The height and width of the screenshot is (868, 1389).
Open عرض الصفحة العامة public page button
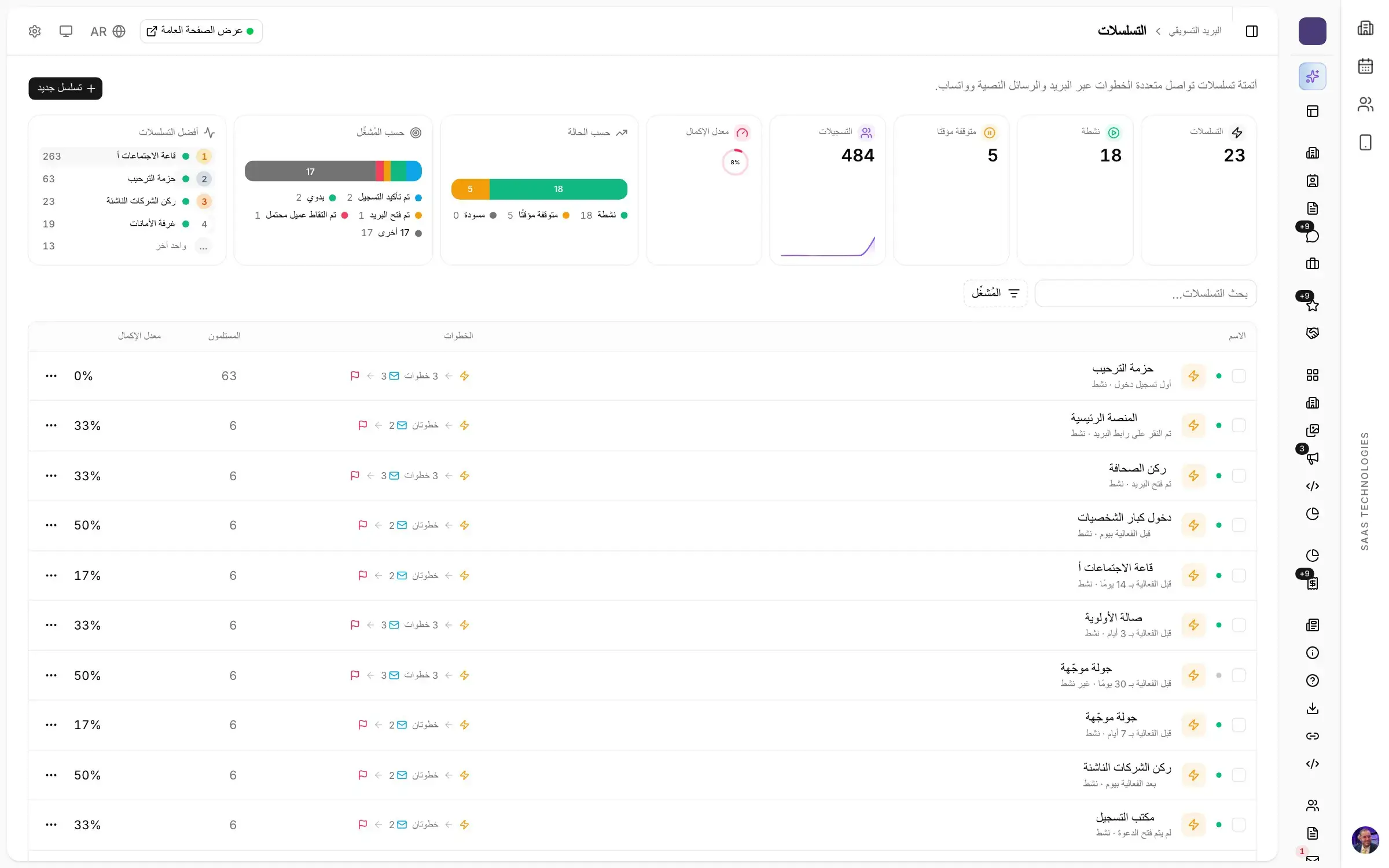[201, 31]
